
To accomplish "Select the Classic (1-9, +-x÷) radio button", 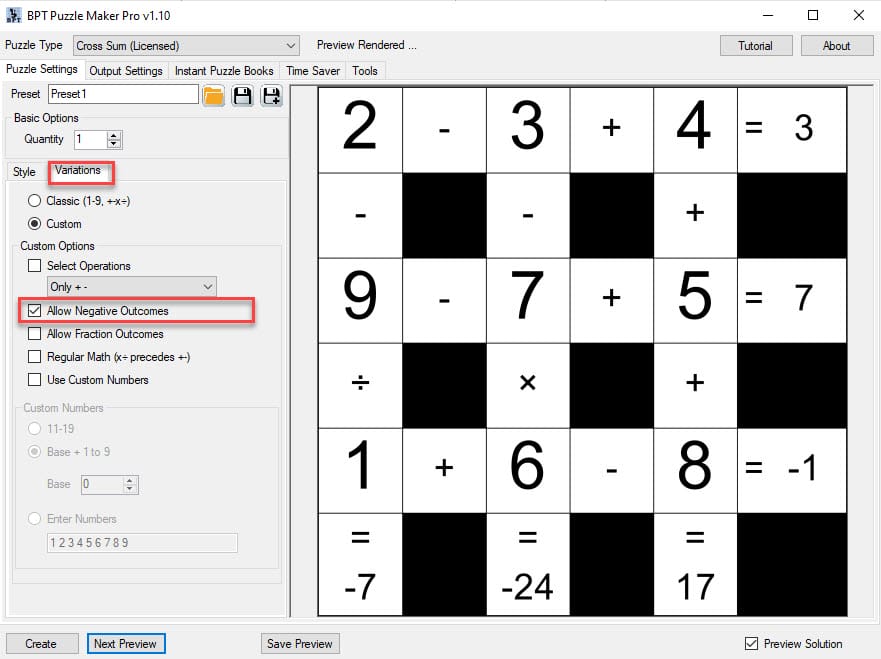I will click(34, 201).
